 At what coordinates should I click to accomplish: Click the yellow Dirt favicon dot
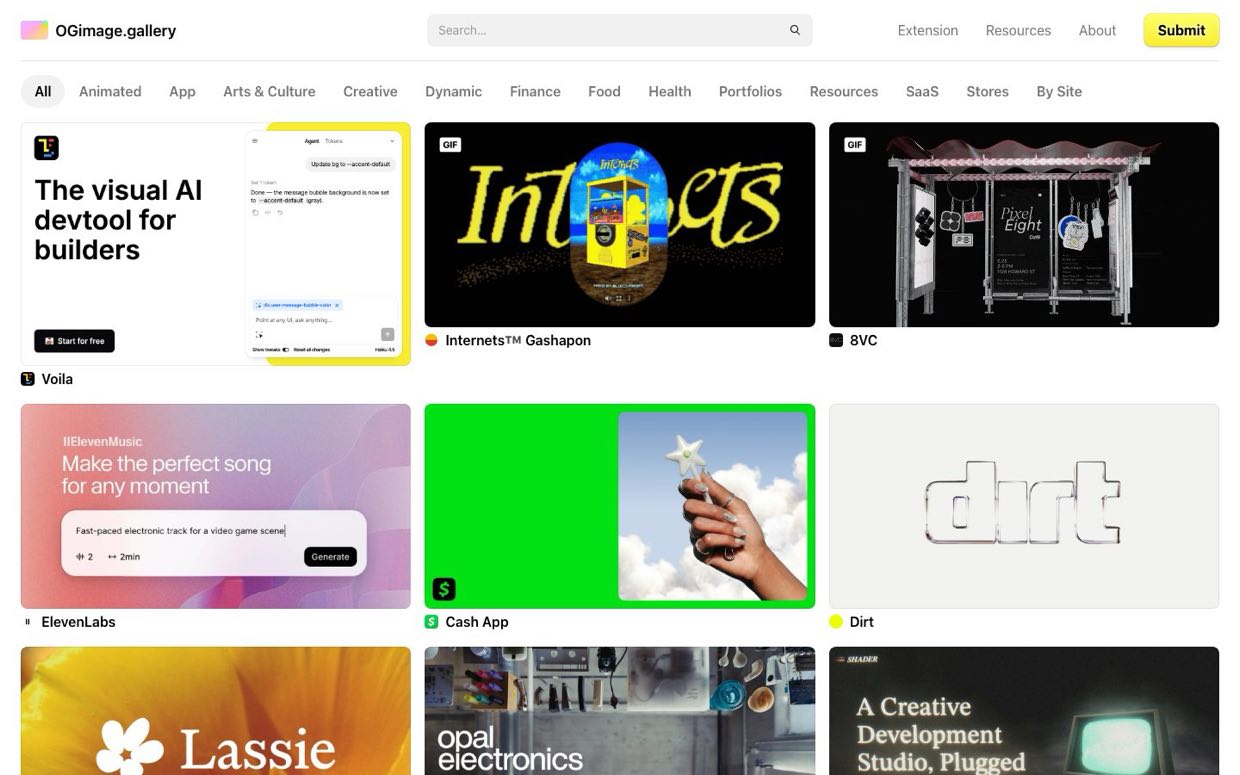click(x=836, y=622)
